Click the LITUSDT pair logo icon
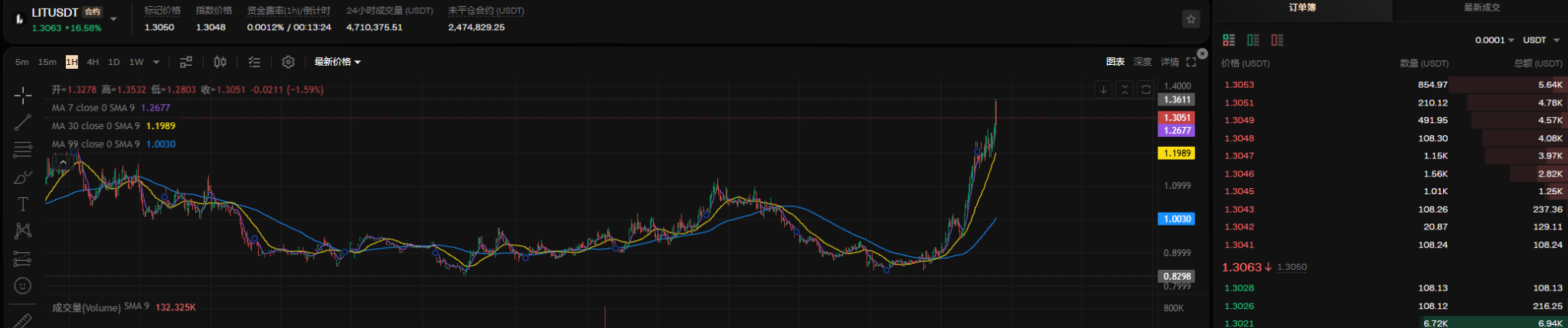 (20, 19)
